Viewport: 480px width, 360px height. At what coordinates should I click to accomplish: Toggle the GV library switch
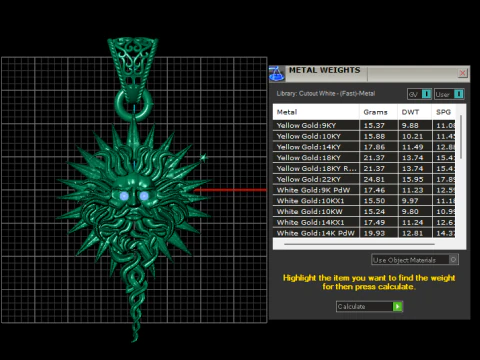point(420,94)
